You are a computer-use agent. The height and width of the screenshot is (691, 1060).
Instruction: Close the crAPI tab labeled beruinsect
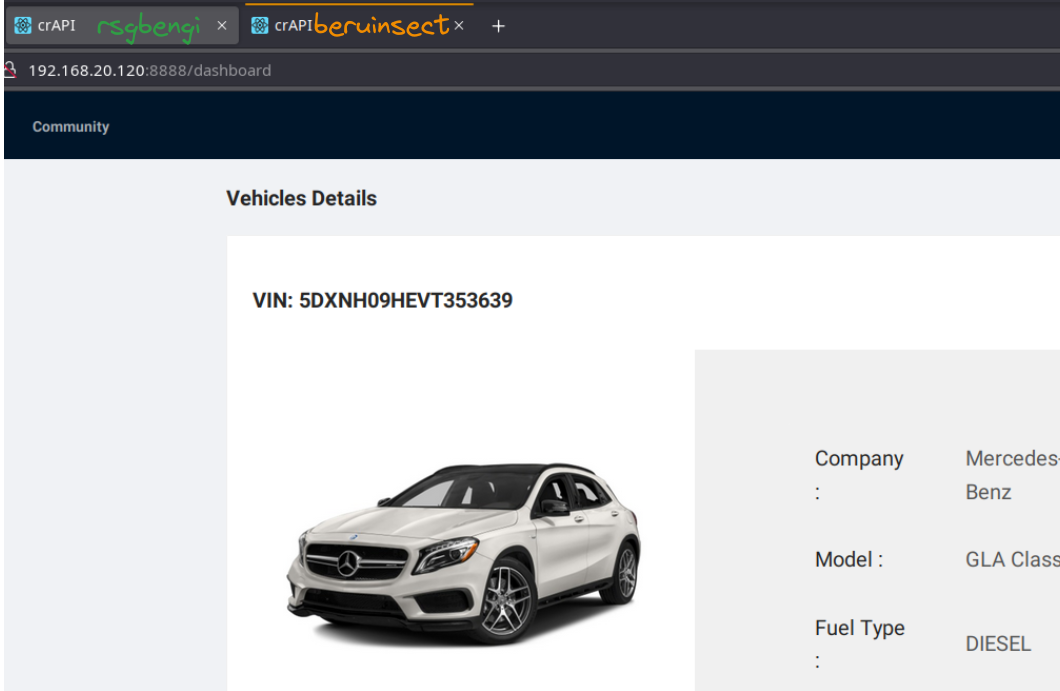(x=459, y=26)
